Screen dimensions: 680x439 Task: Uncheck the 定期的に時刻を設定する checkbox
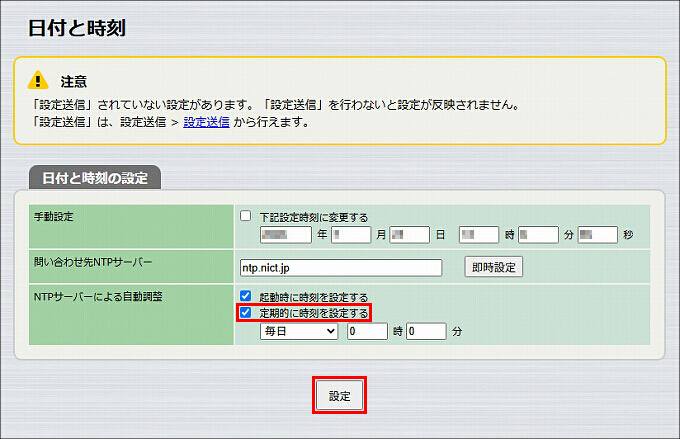(x=245, y=312)
